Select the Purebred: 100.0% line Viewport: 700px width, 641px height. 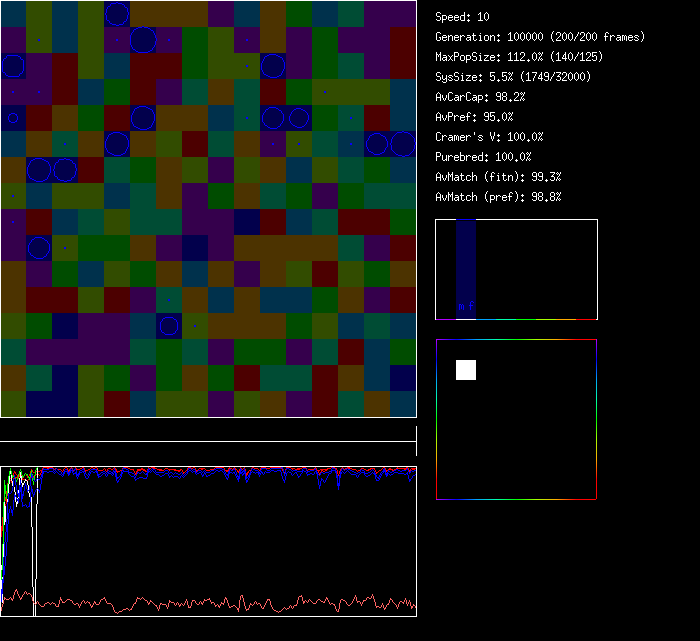click(x=483, y=157)
